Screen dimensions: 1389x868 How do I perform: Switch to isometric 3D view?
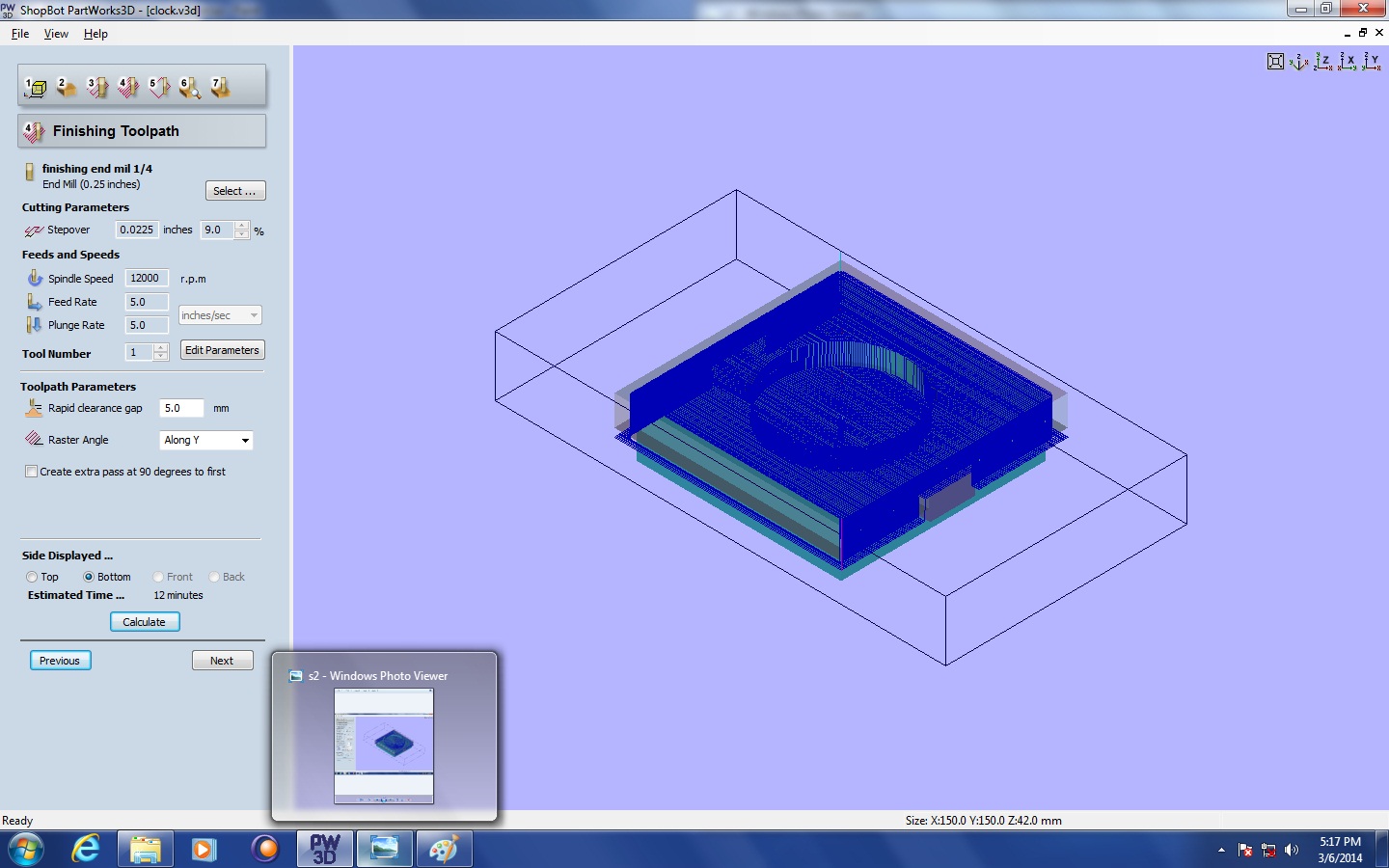[1299, 62]
